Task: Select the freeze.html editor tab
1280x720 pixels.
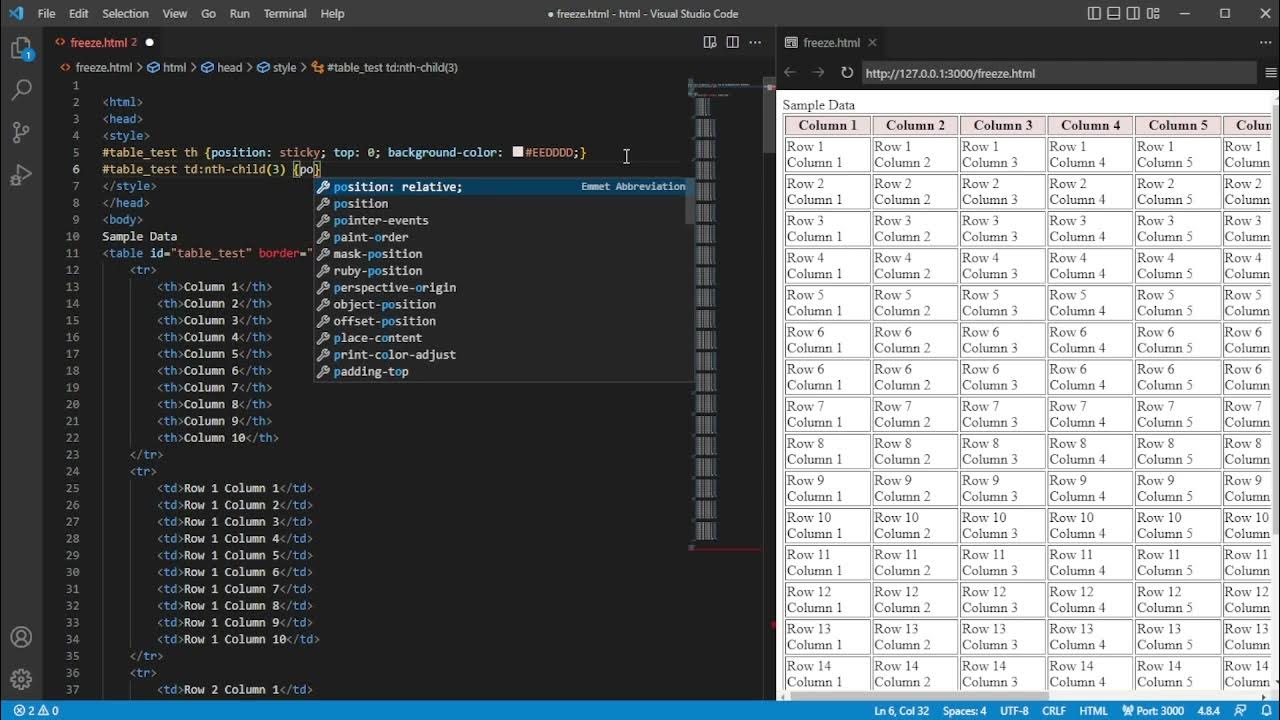Action: tap(98, 42)
